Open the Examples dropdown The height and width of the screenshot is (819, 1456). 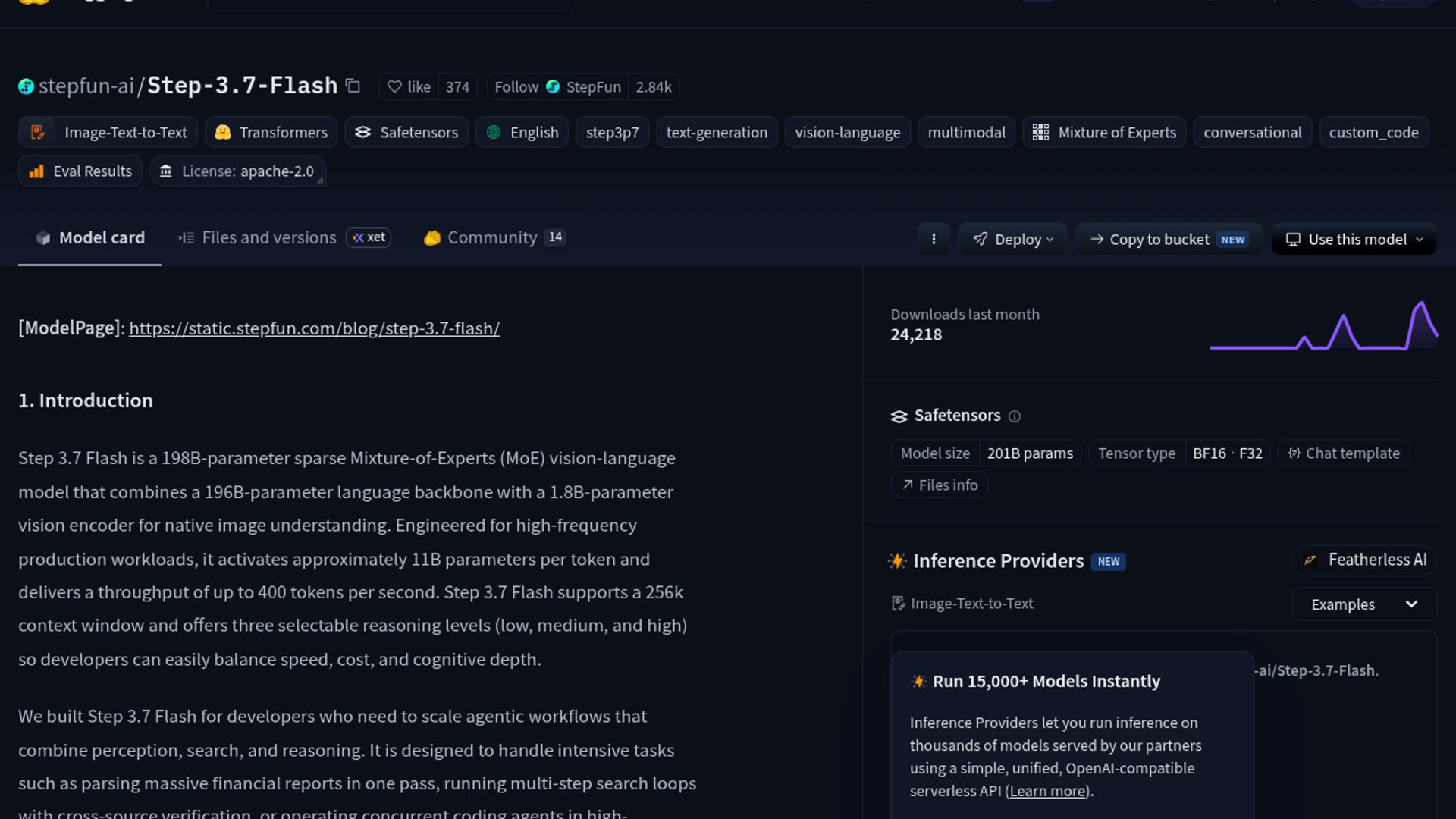[1364, 604]
